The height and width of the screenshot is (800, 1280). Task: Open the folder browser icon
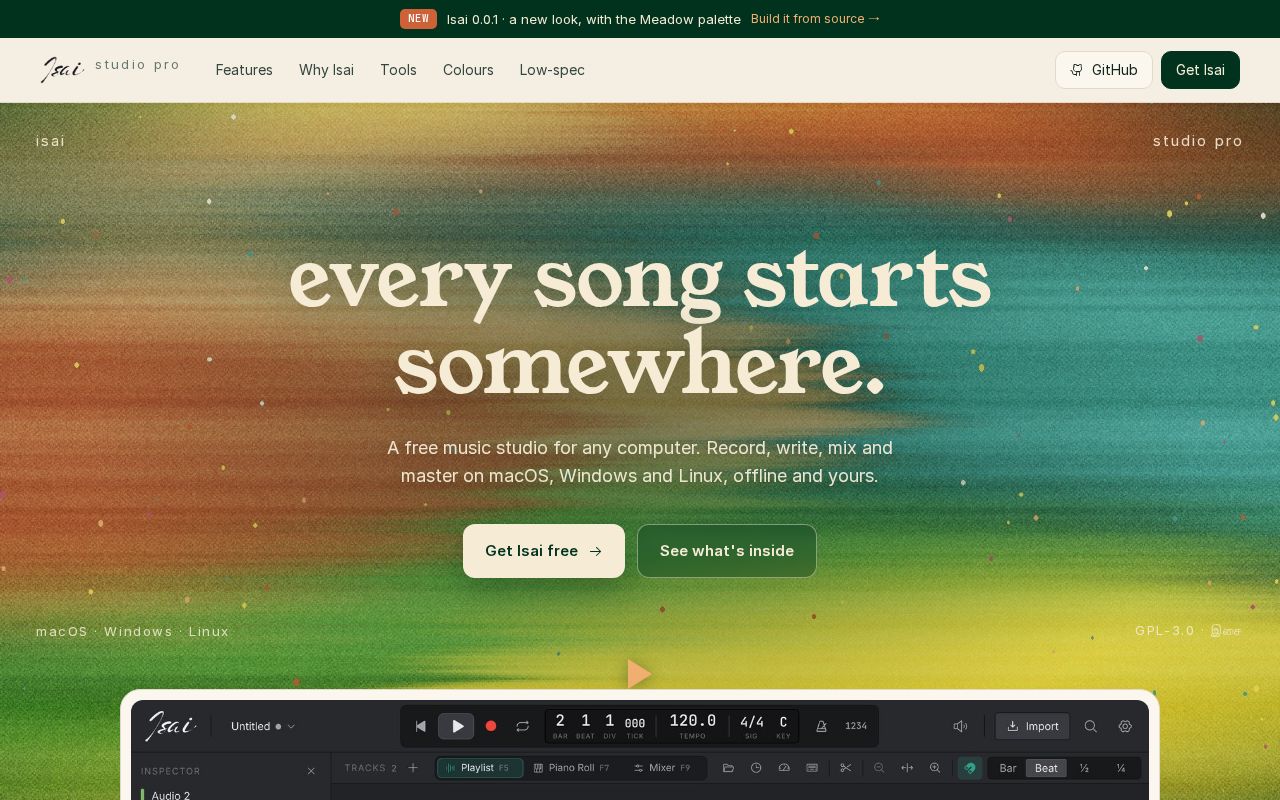pyautogui.click(x=728, y=768)
